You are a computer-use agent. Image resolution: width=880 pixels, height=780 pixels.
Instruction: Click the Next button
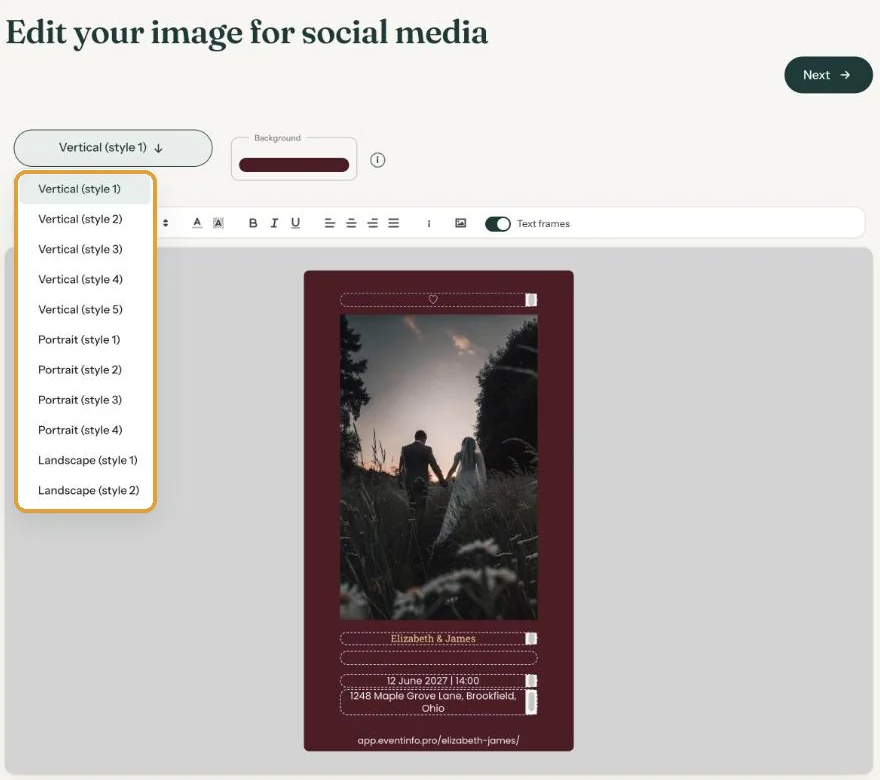pyautogui.click(x=828, y=75)
